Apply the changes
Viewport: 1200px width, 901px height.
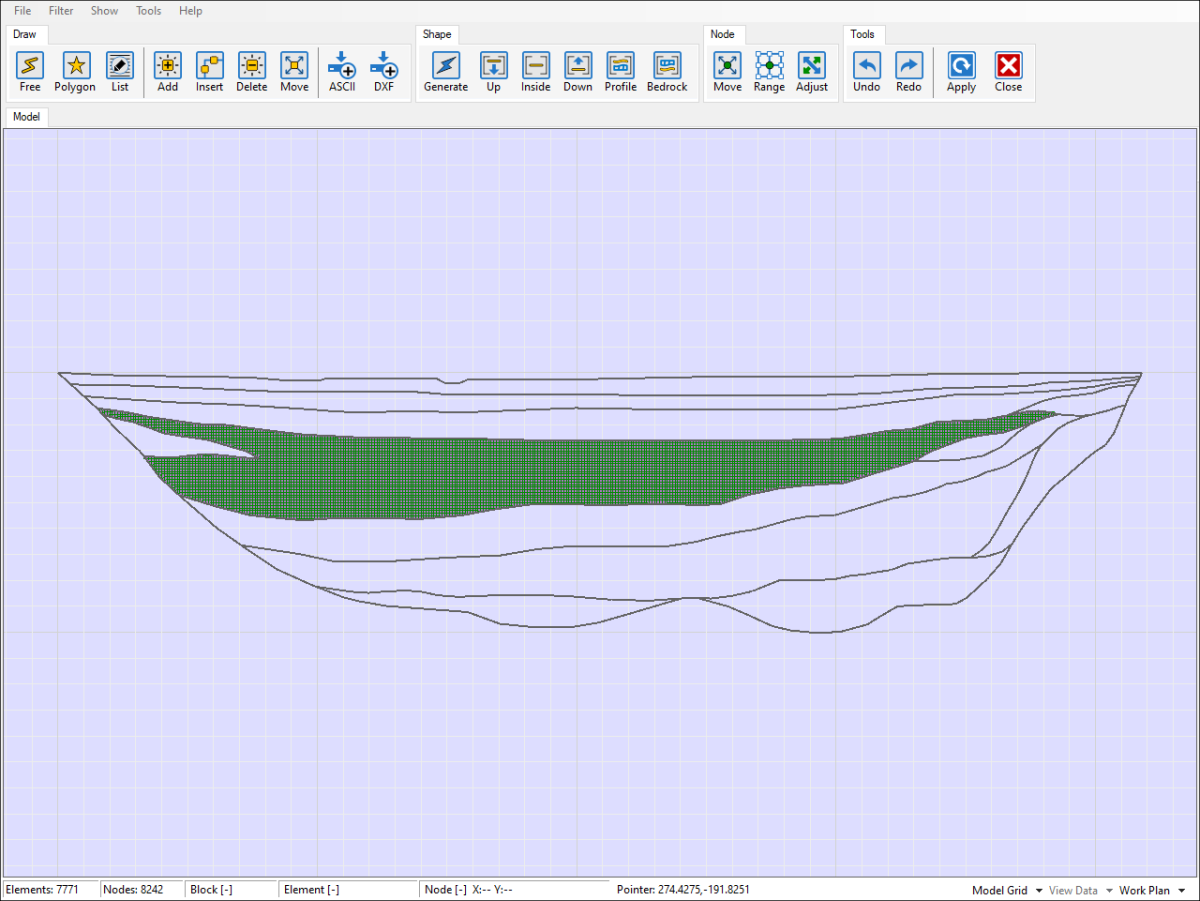(x=961, y=73)
